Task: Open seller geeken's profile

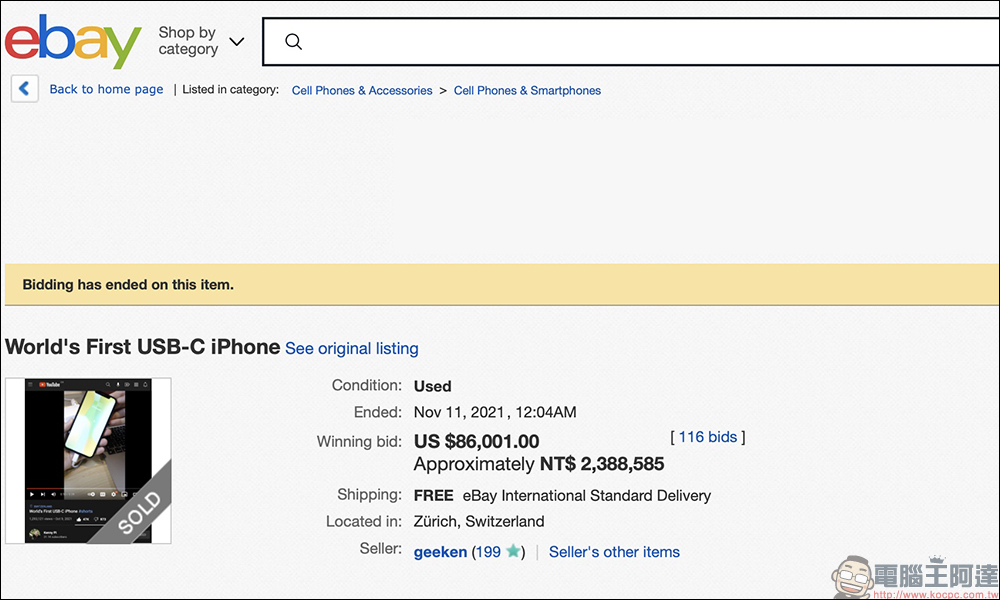Action: pos(440,552)
